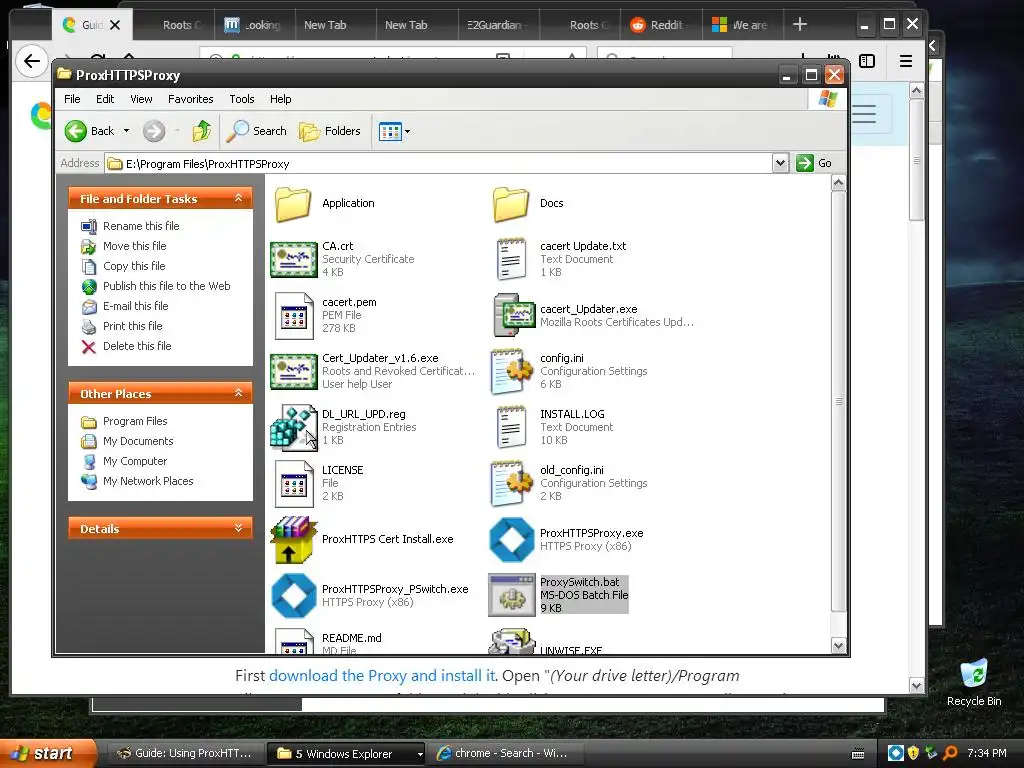The image size is (1024, 768).
Task: Select the DL_URL_UPD.reg registry icon
Action: (294, 427)
